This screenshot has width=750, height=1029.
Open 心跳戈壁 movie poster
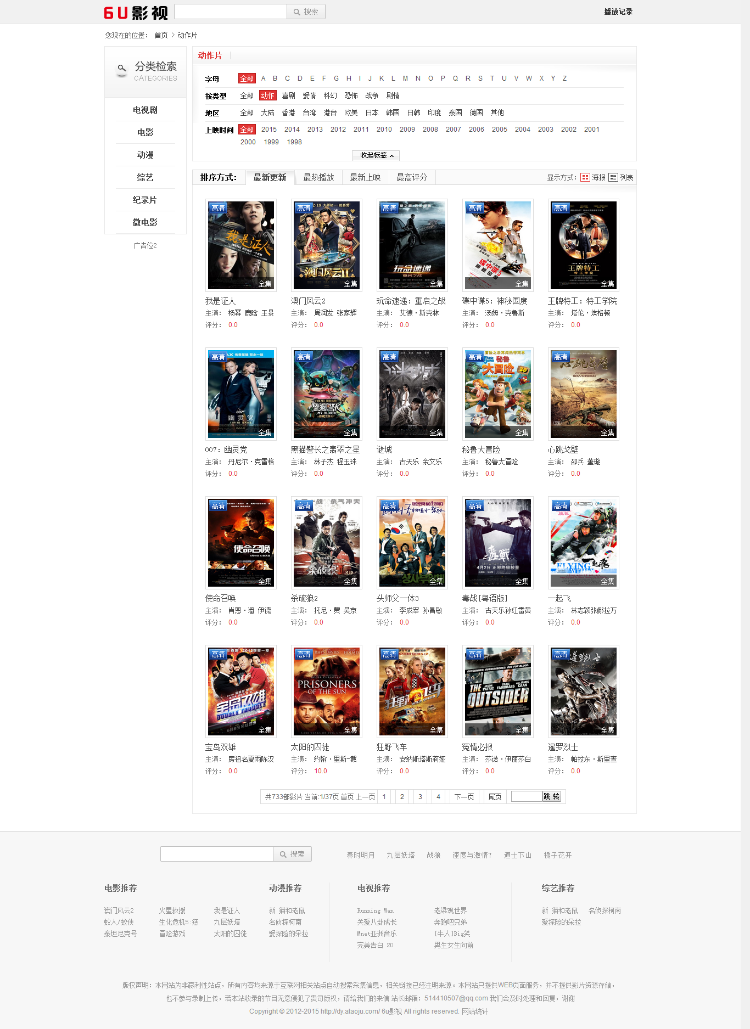tap(583, 394)
